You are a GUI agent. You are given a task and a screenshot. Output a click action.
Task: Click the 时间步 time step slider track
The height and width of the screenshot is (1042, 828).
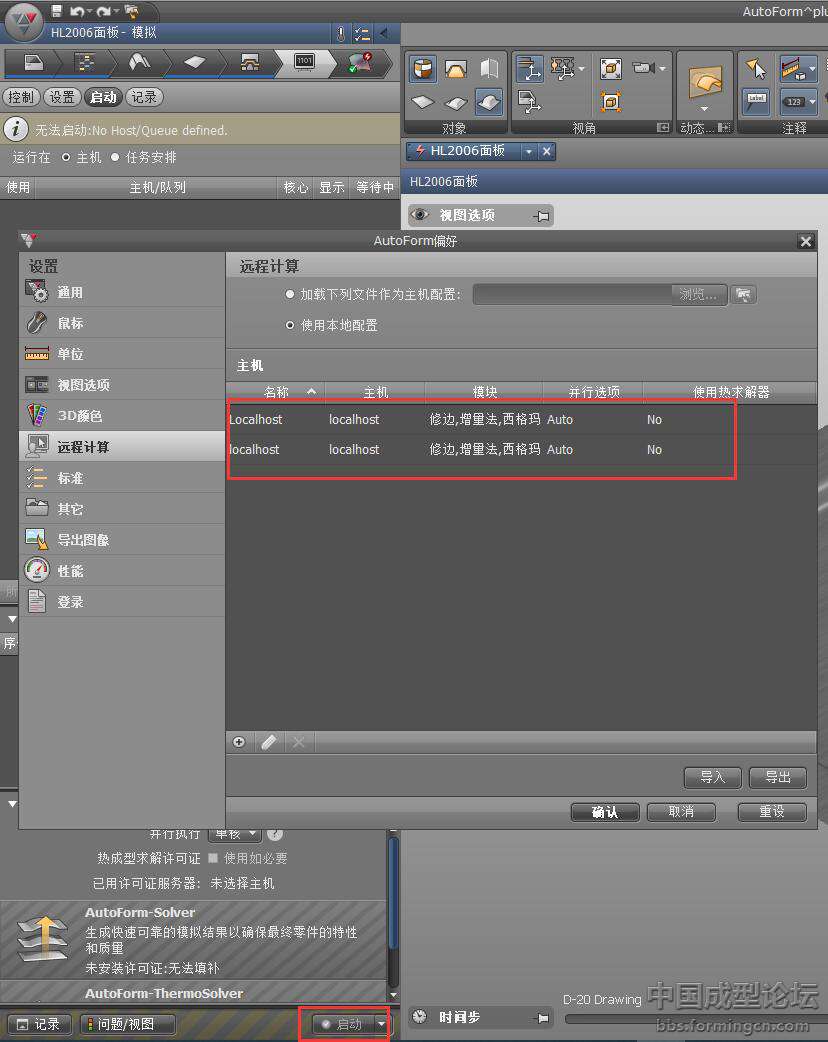(x=690, y=1019)
